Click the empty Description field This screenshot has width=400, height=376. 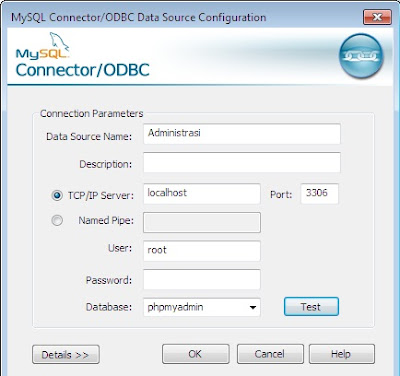[242, 162]
